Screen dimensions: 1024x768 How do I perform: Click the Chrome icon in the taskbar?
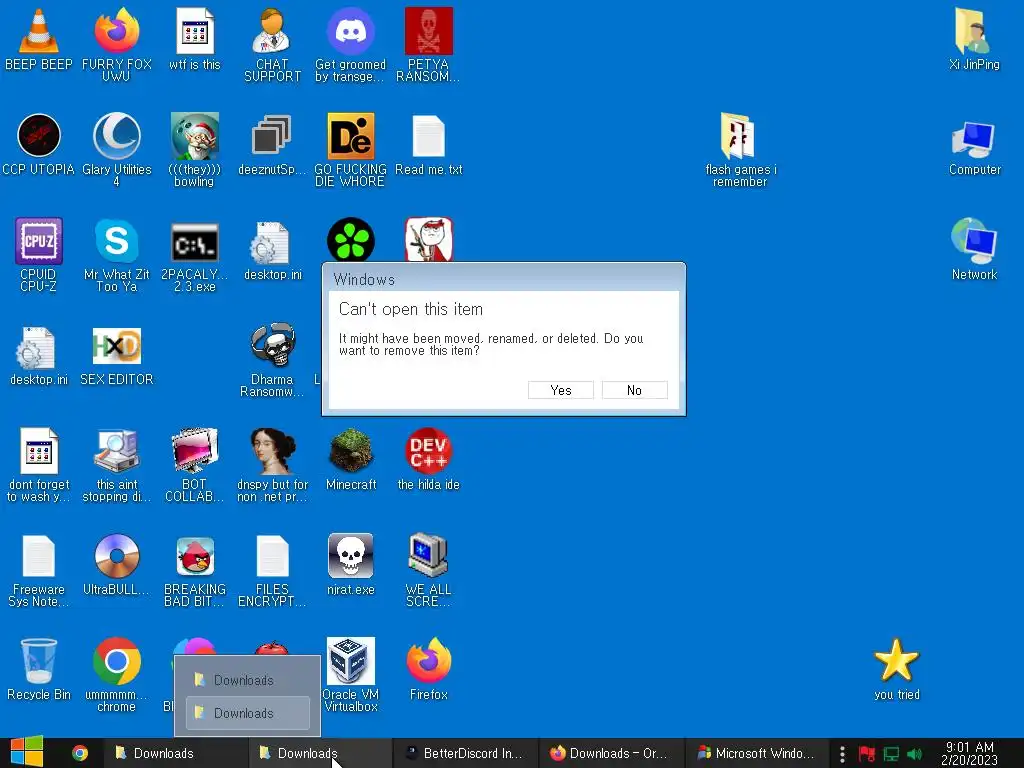[80, 753]
